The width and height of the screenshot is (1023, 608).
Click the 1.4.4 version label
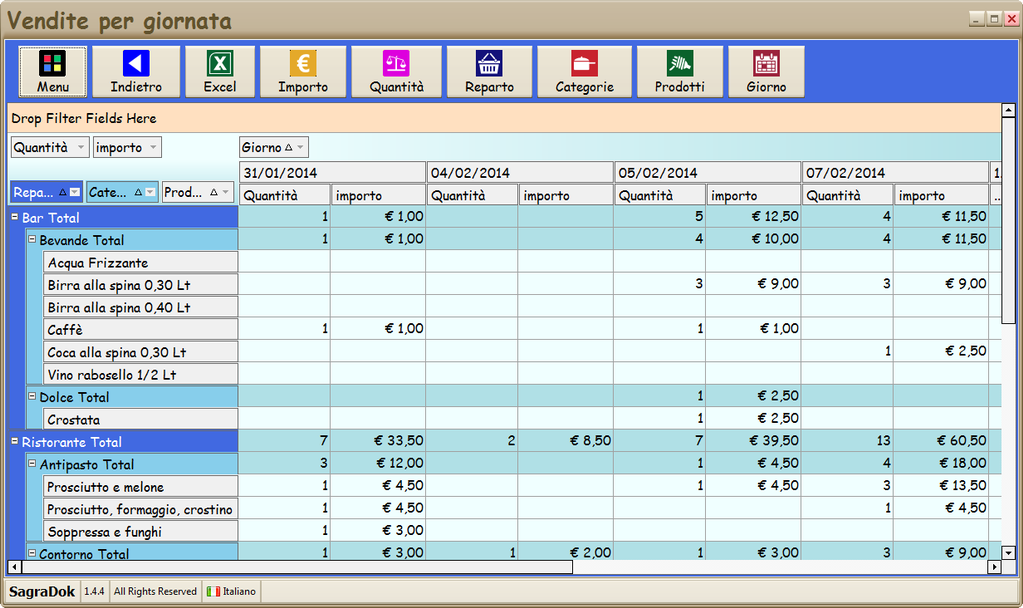coord(94,591)
